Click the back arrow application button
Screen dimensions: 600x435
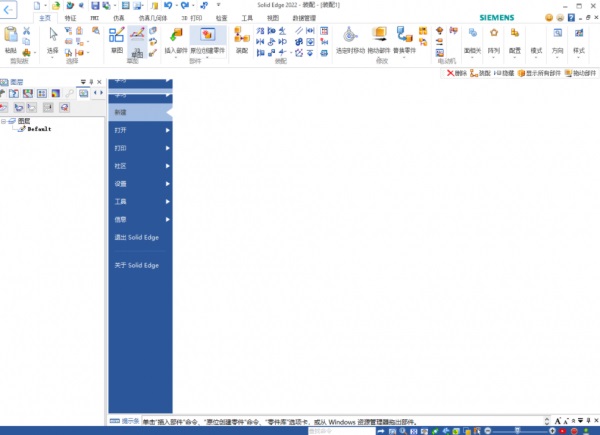9,10
